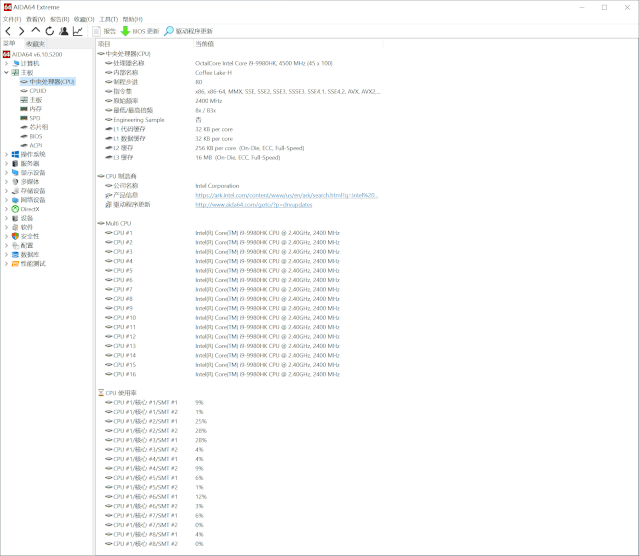Open the 工具(T) menu

(x=108, y=19)
